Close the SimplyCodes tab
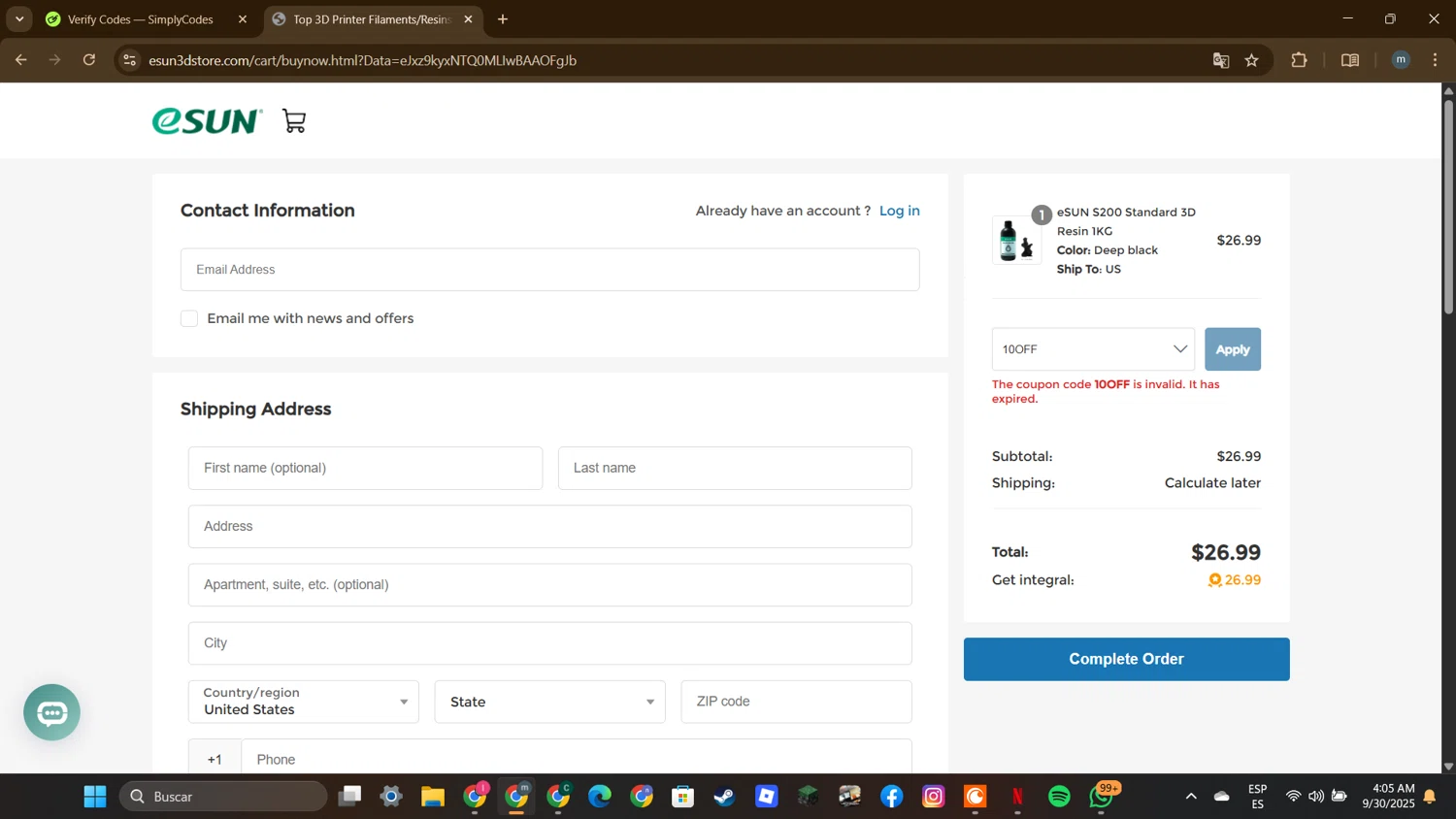 243,19
